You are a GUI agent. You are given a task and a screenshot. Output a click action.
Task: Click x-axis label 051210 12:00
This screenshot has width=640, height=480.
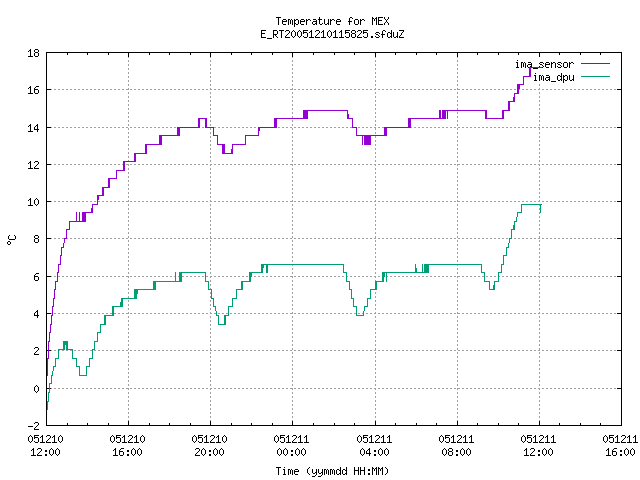tap(45, 446)
